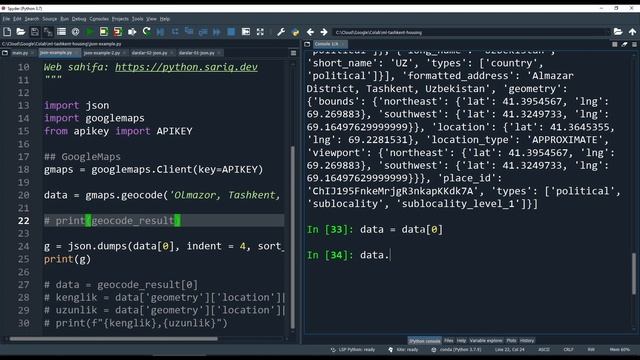Click the @ symbol finder icon
Screen dimensions: 640x360
pyautogui.click(x=76, y=32)
